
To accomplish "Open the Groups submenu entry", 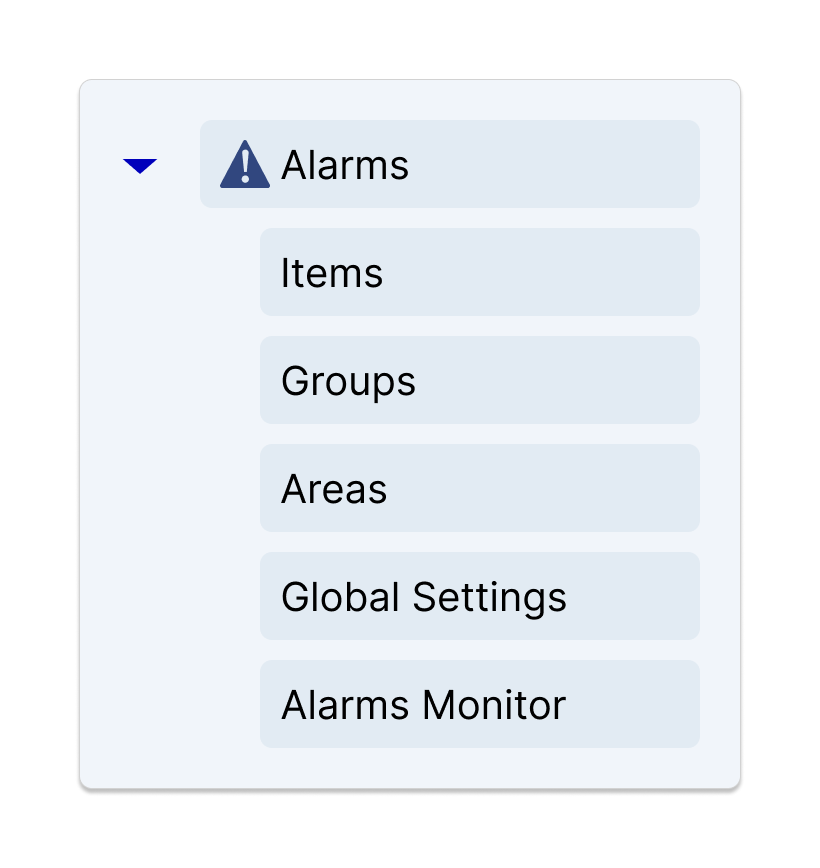I will (480, 380).
